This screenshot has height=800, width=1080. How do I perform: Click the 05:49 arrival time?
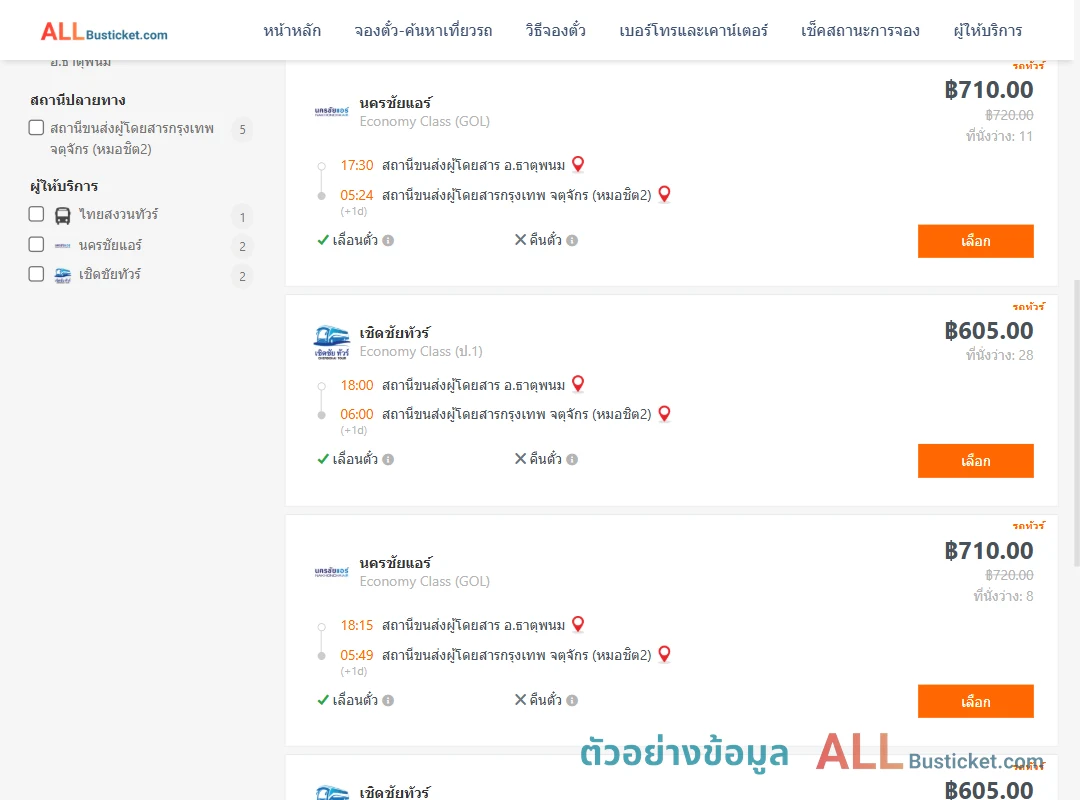click(357, 655)
